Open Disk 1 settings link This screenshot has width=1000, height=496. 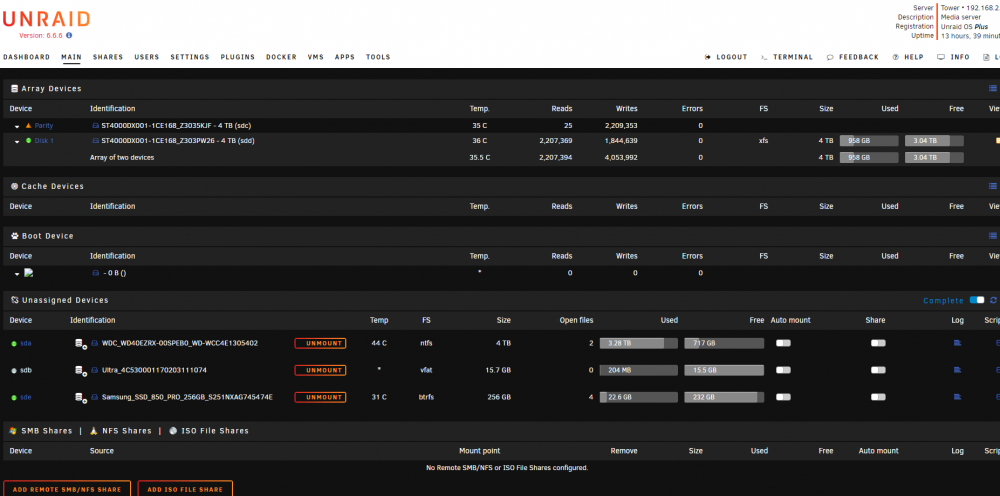click(x=44, y=140)
